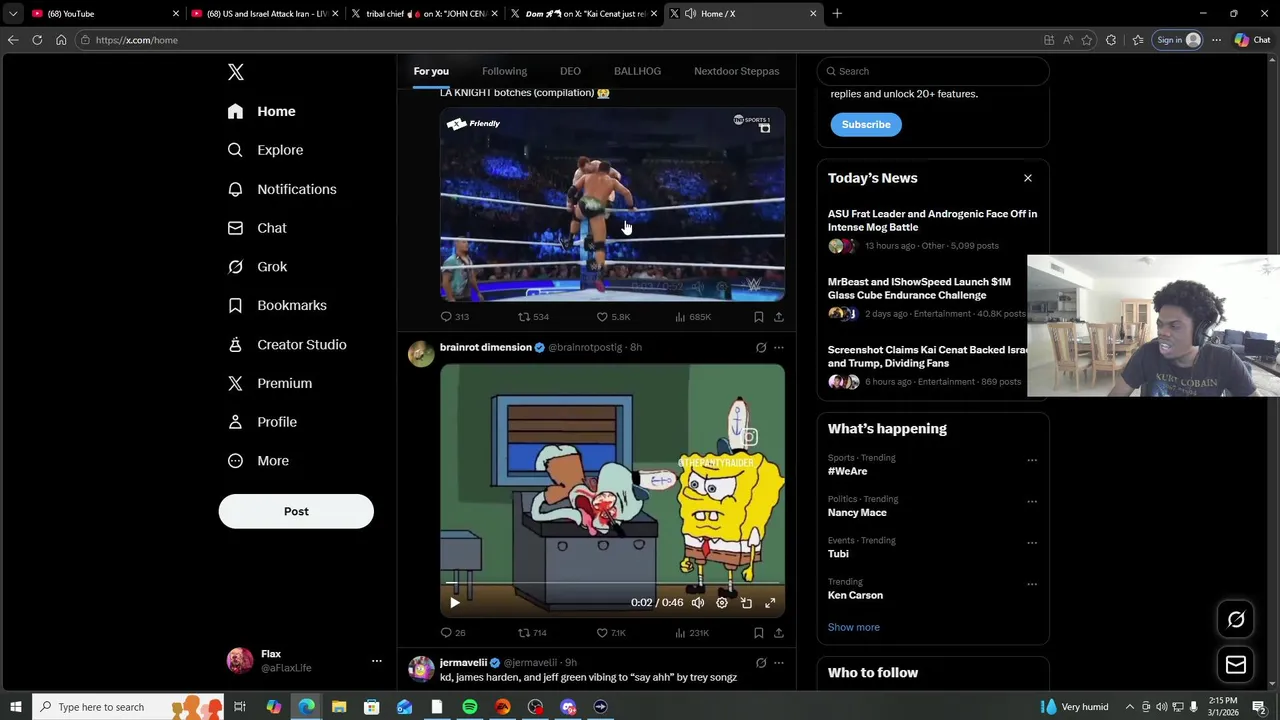Click Show more under What's happening

[x=853, y=627]
